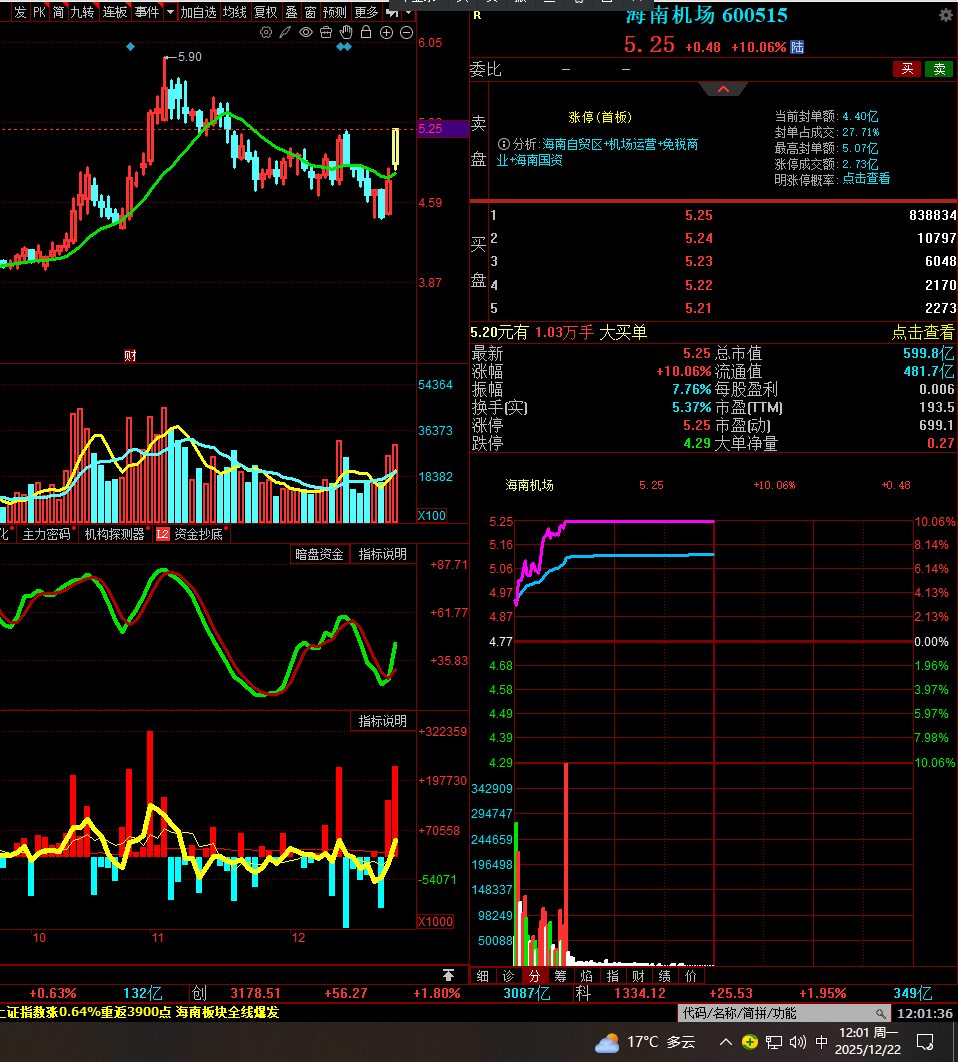Screen dimensions: 958x1062
Task: Click red 买 buy button
Action: coord(907,68)
